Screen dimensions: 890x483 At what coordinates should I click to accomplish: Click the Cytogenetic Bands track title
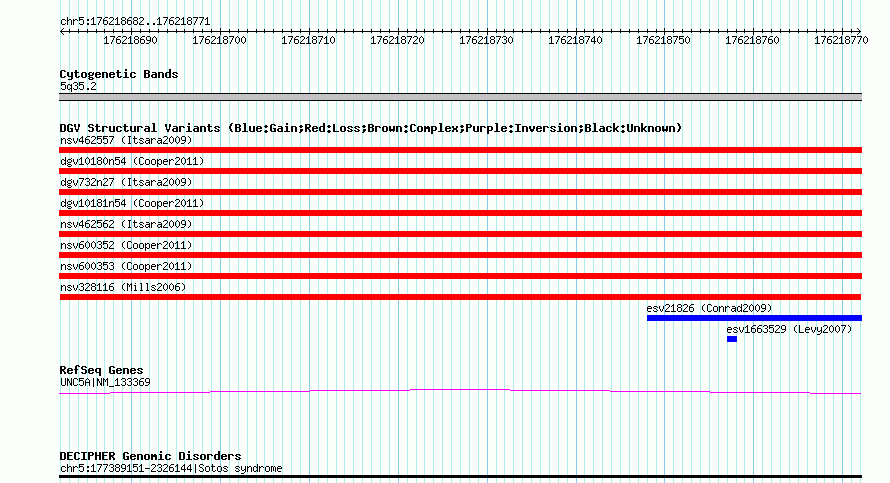click(119, 74)
